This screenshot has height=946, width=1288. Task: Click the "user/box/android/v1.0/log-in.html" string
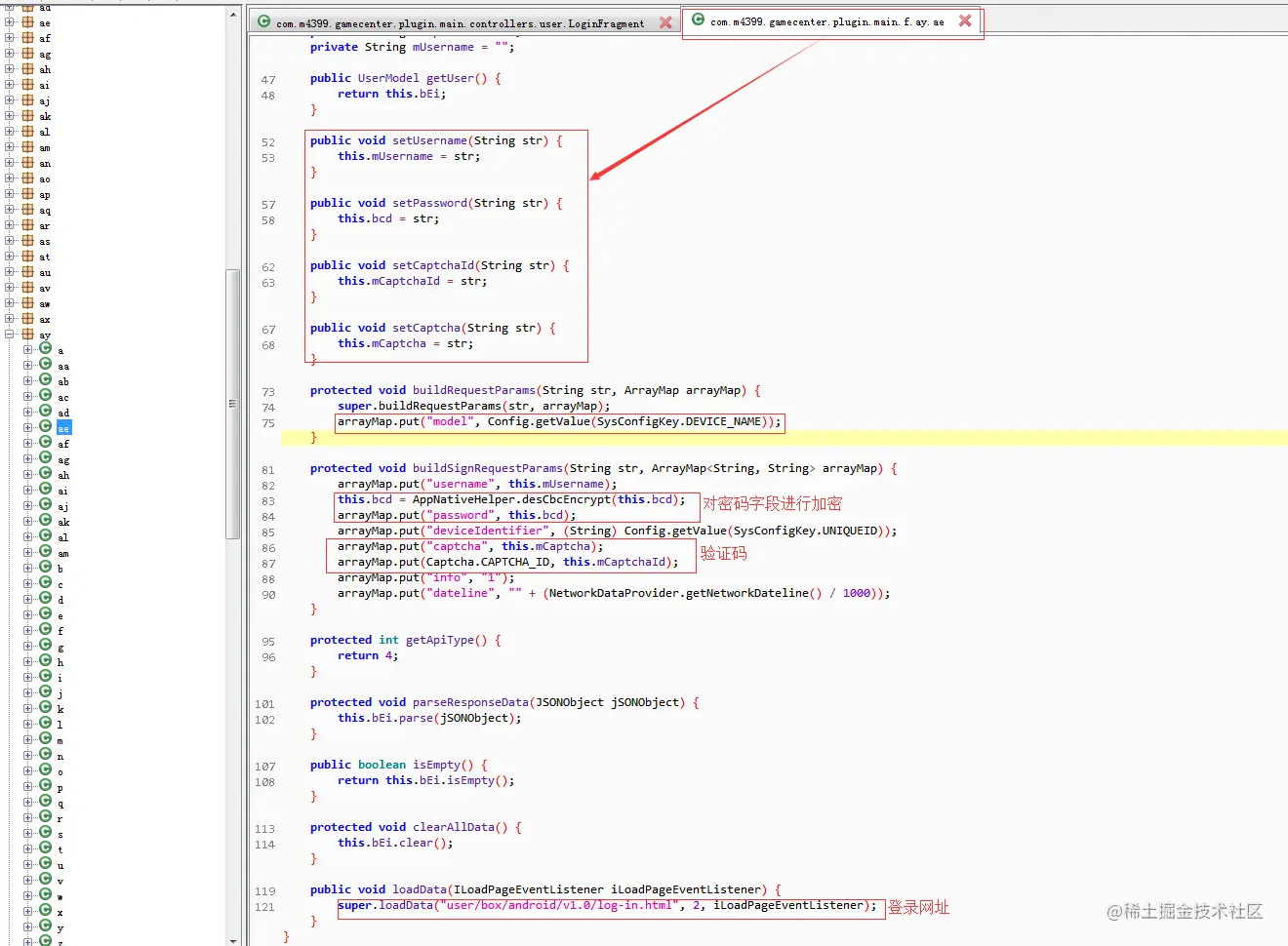pos(560,905)
